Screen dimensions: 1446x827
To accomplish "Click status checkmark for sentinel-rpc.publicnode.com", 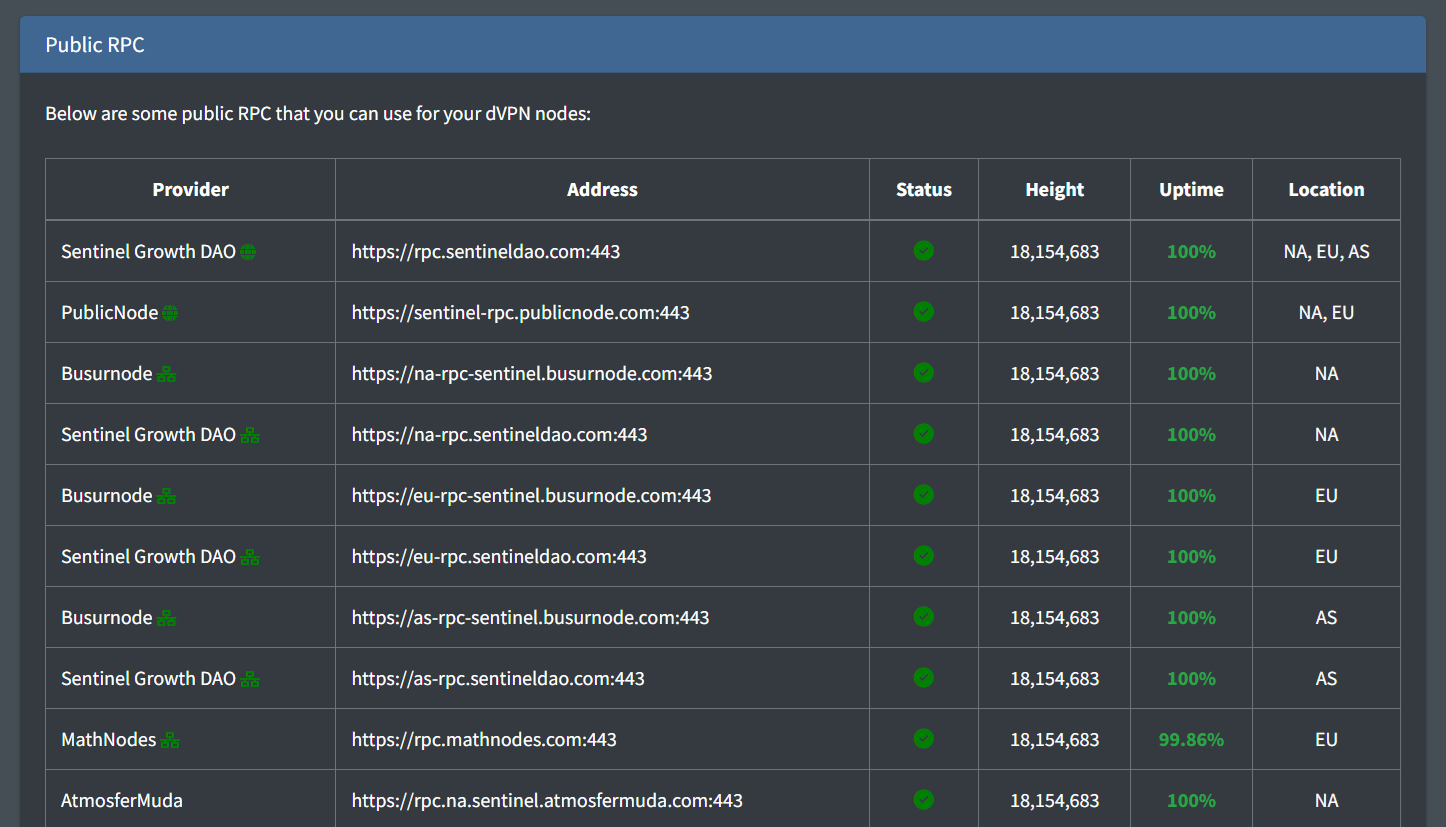I will click(924, 311).
